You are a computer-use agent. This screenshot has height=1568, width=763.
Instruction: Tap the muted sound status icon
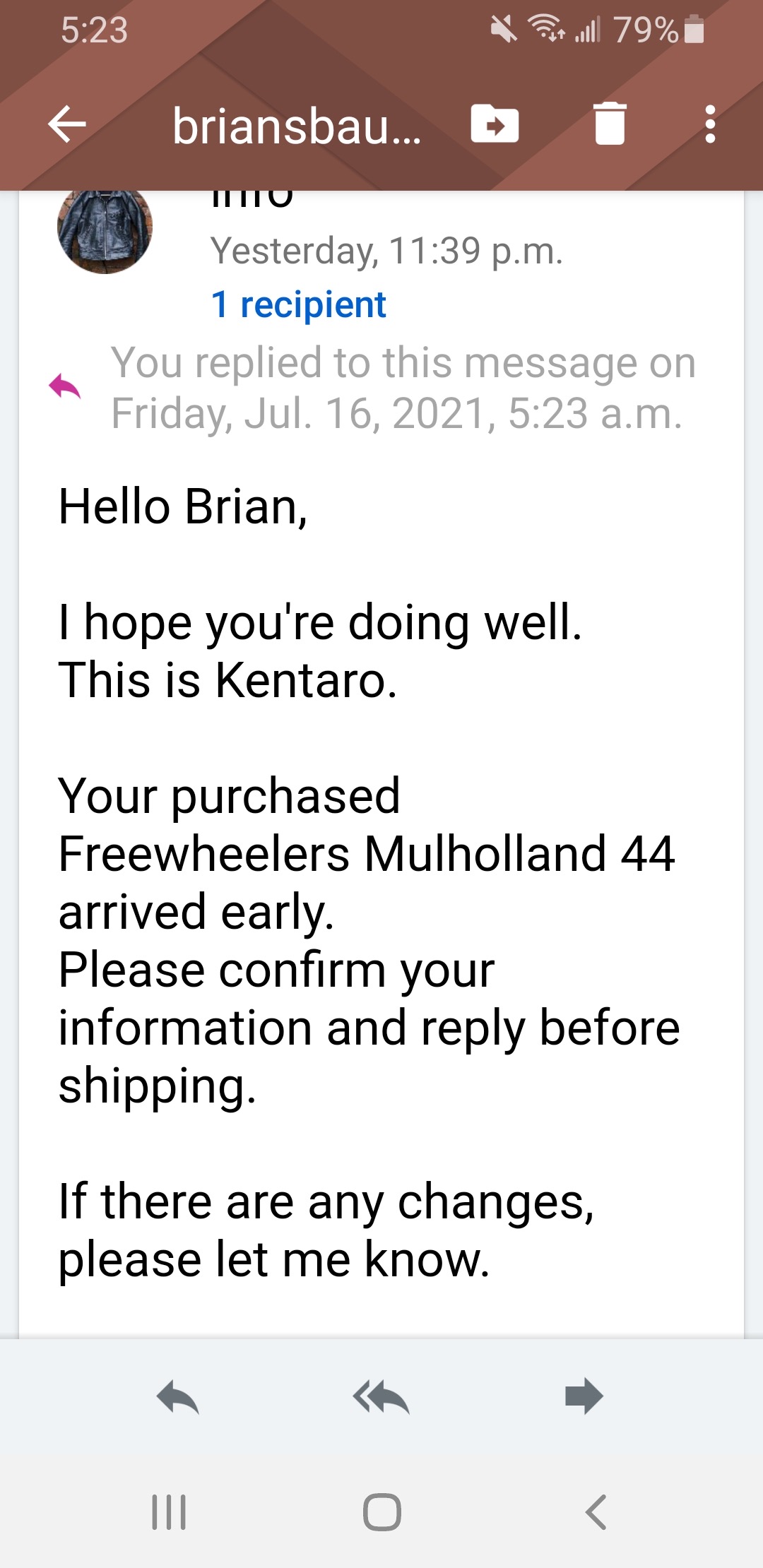pyautogui.click(x=504, y=30)
